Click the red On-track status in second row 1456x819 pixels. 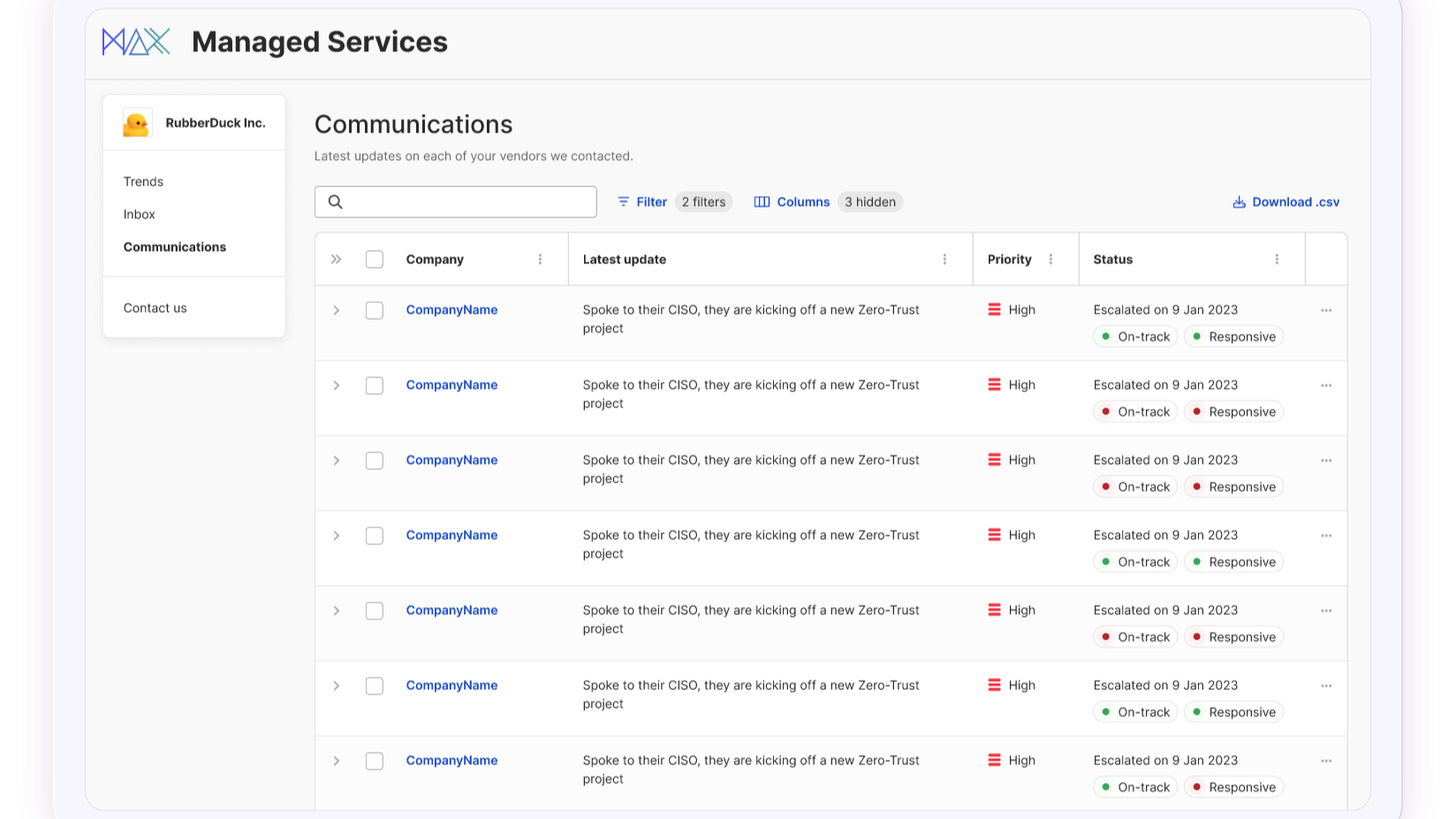(1135, 412)
